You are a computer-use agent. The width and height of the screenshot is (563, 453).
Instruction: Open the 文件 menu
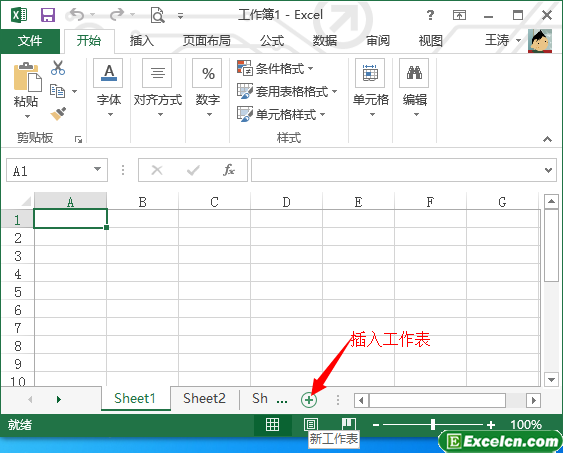pos(30,41)
